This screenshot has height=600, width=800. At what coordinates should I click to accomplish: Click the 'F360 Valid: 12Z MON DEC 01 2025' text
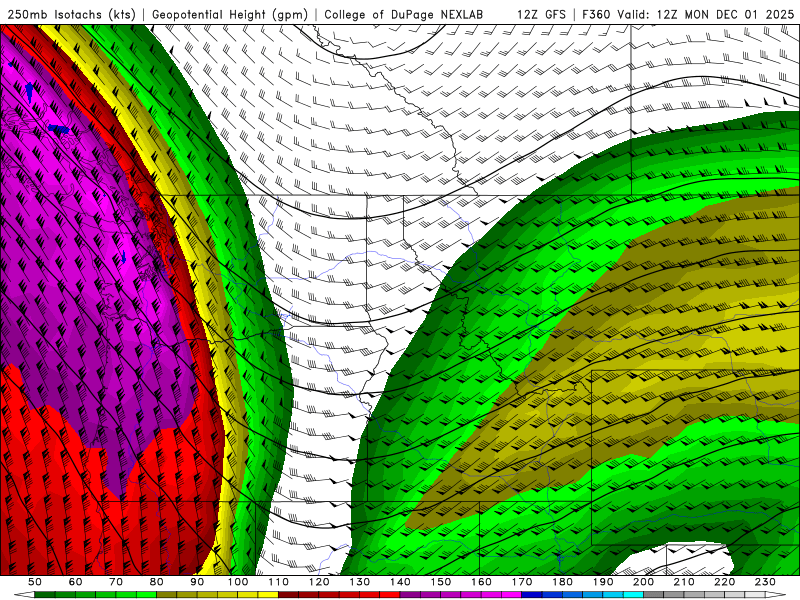(x=688, y=15)
